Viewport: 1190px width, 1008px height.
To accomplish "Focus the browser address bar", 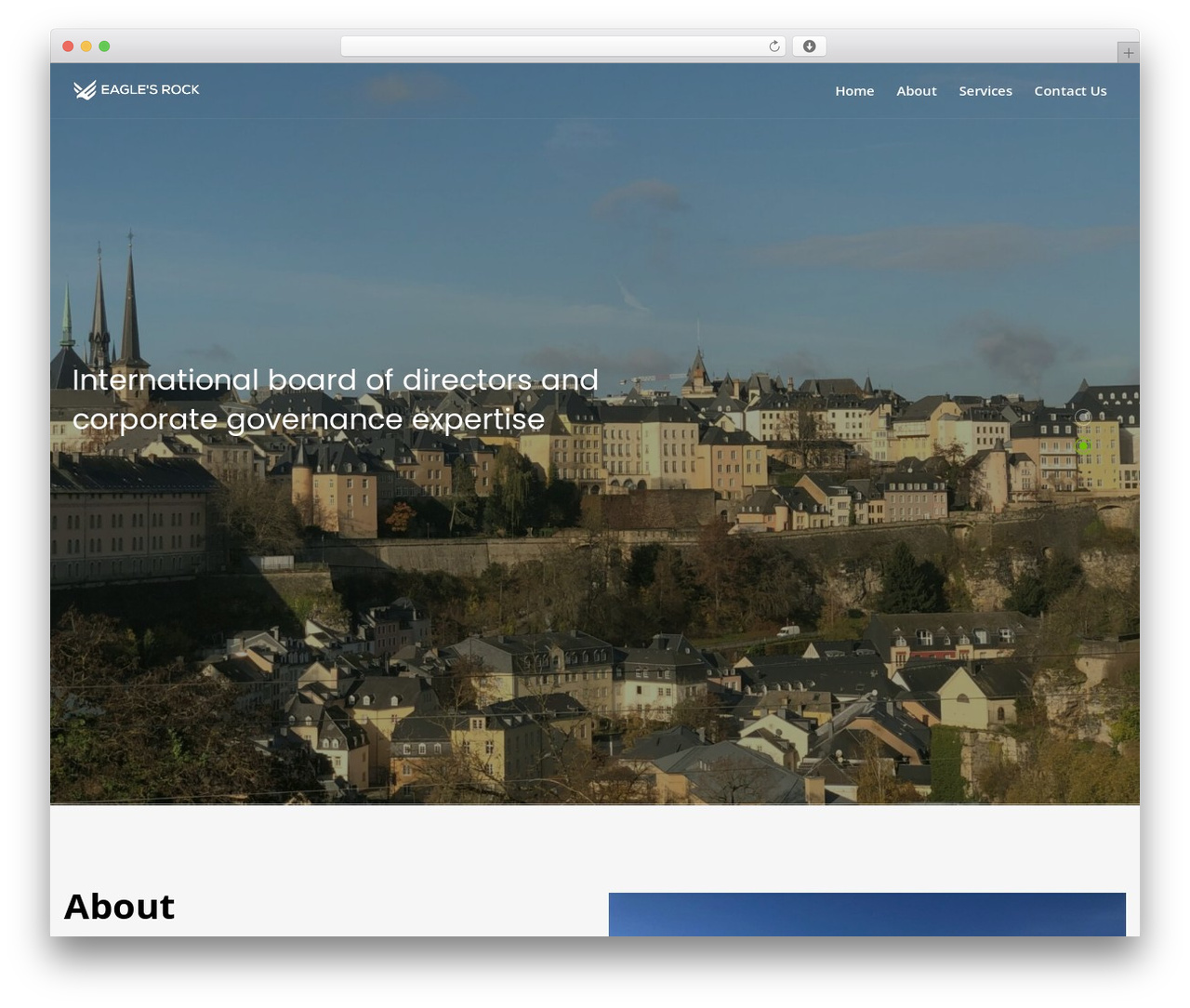I will (x=562, y=46).
